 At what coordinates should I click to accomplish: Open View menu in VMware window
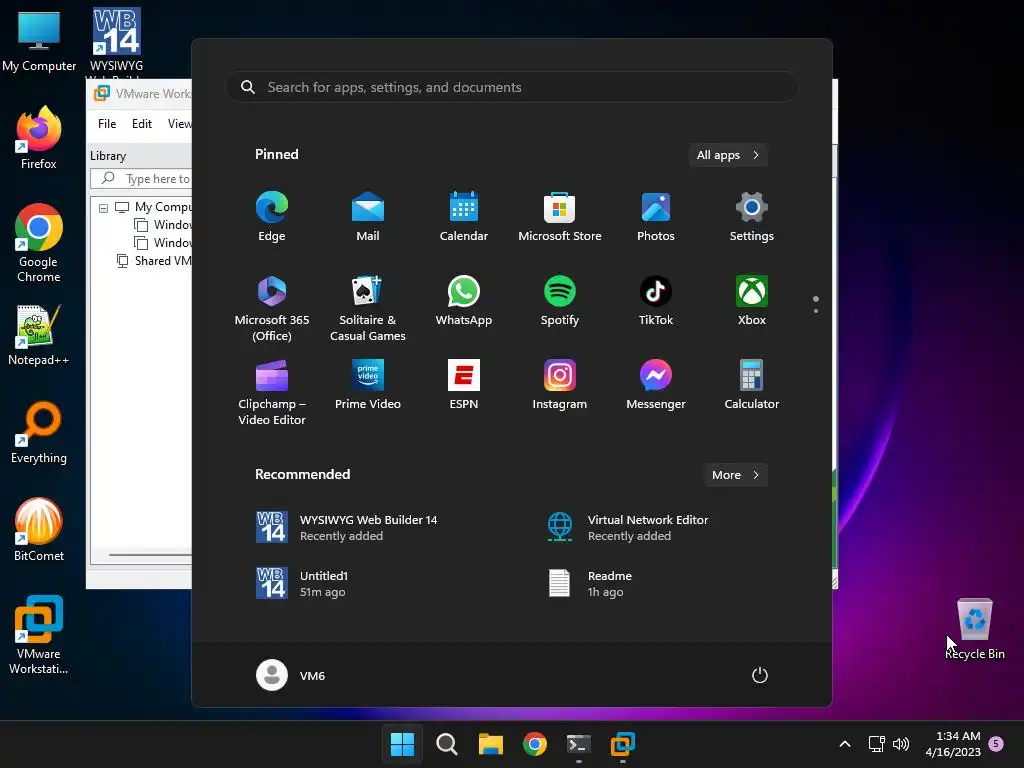pyautogui.click(x=179, y=123)
